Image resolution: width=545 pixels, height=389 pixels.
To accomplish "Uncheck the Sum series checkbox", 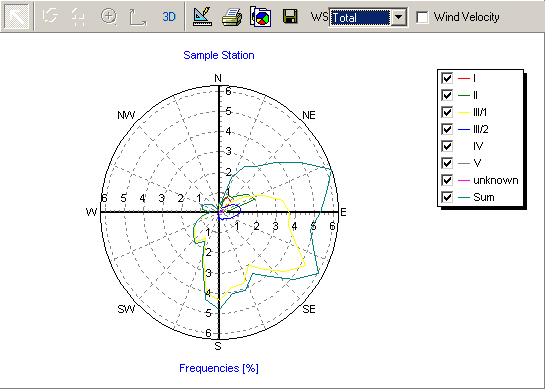I will (447, 197).
